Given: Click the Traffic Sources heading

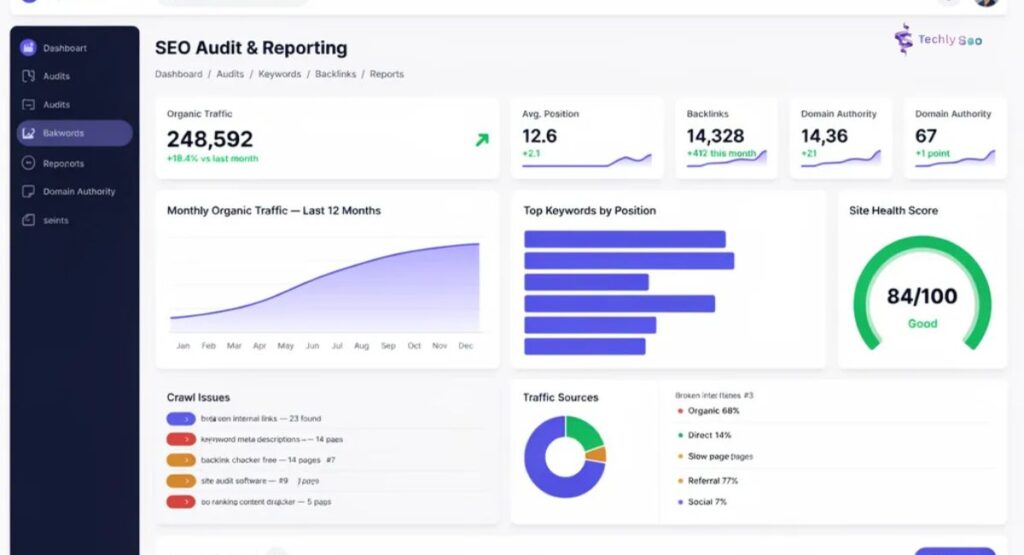Looking at the screenshot, I should pyautogui.click(x=560, y=397).
